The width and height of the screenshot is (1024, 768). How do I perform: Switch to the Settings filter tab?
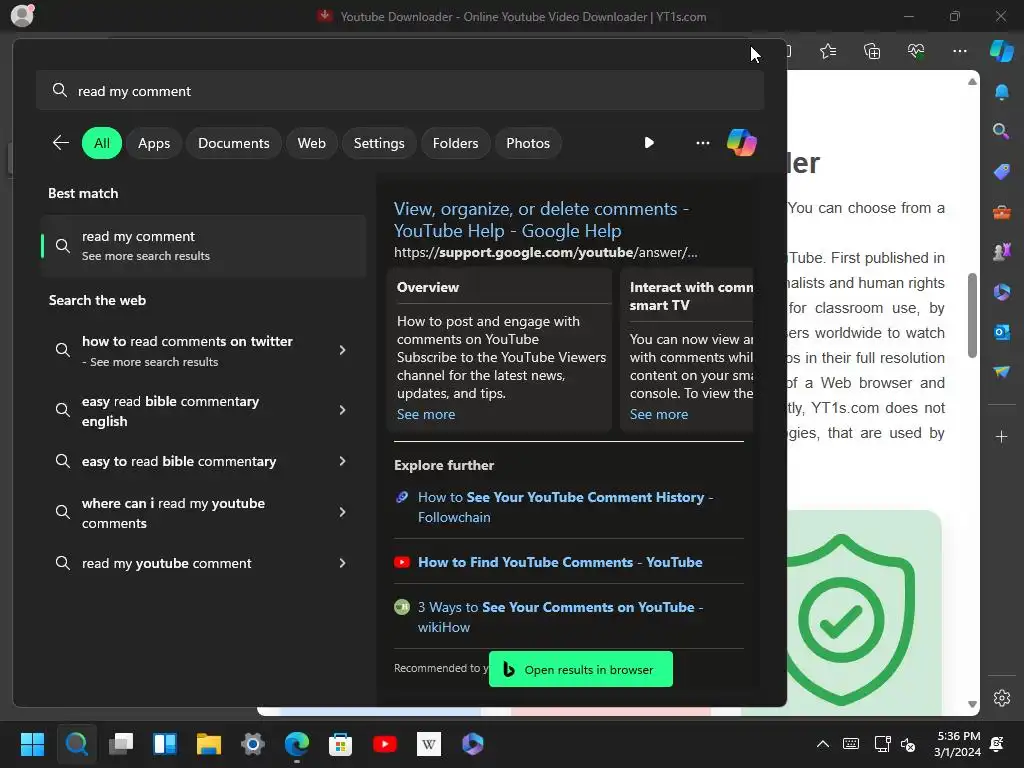379,143
